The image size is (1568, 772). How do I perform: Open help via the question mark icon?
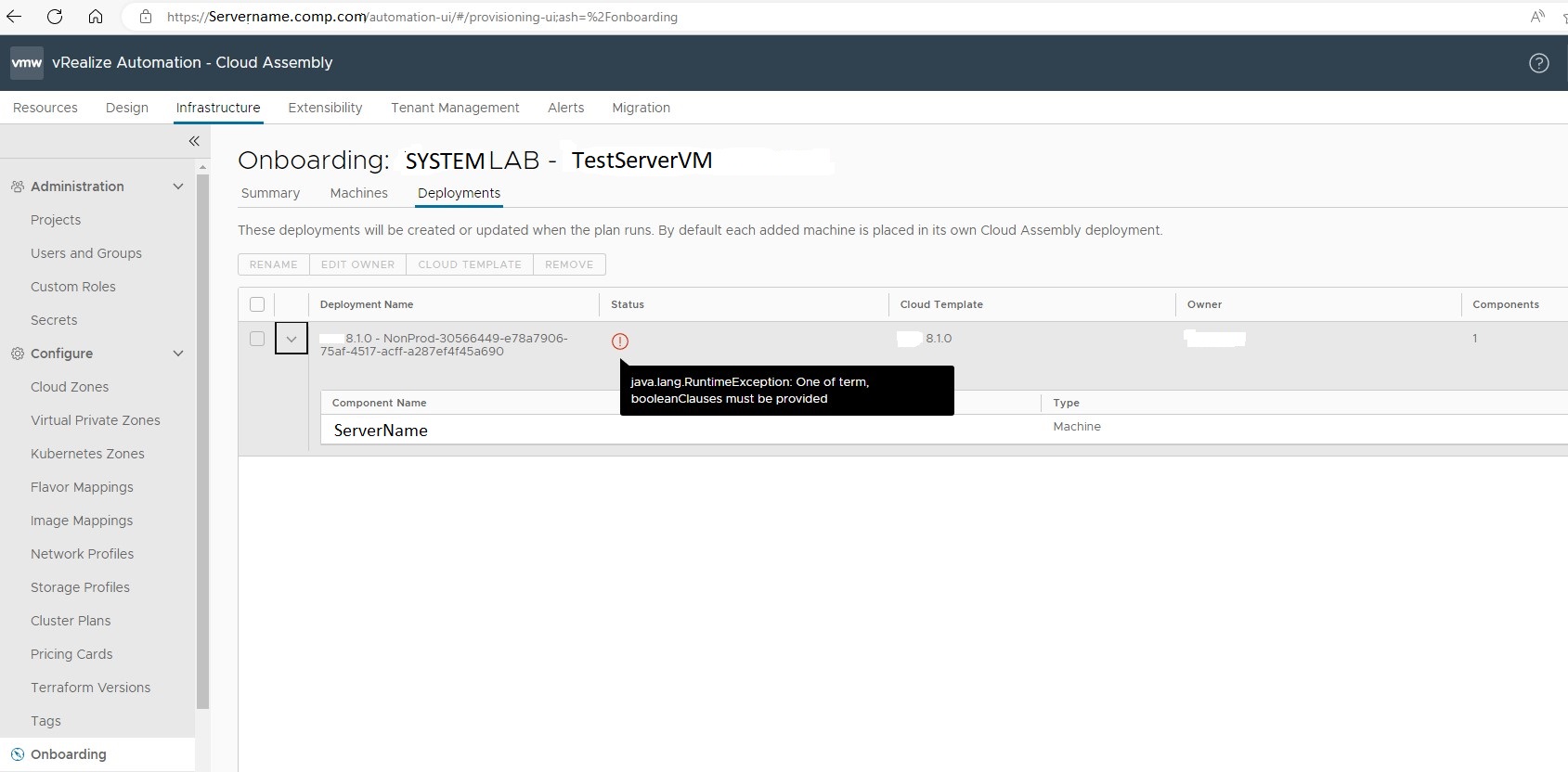(1538, 63)
